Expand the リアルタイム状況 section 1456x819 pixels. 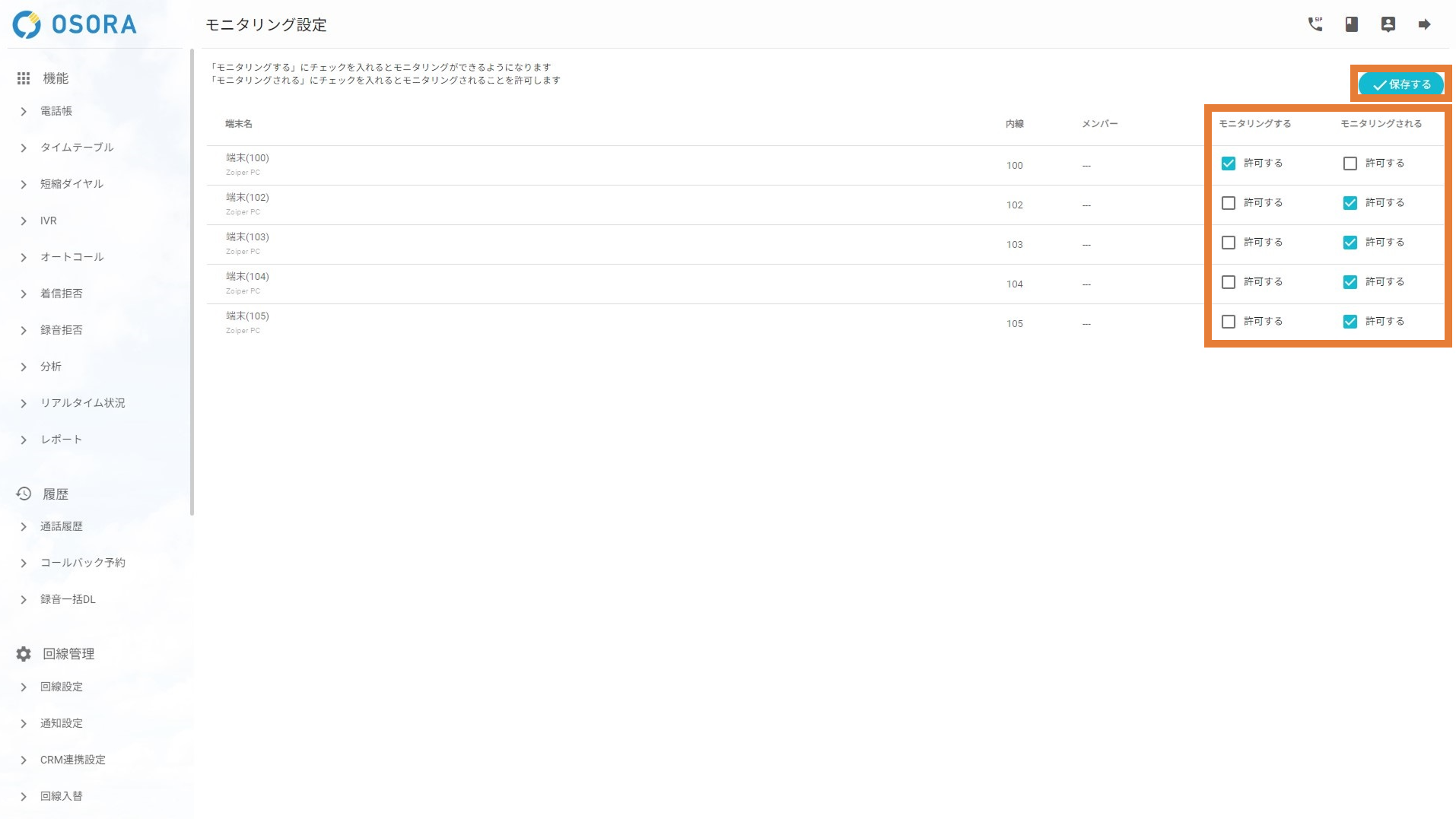click(82, 403)
